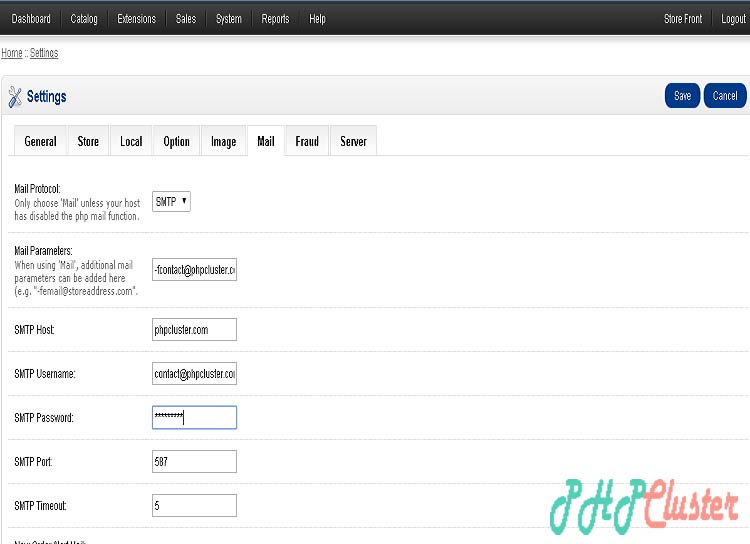Click the Settings page heading

tap(46, 97)
